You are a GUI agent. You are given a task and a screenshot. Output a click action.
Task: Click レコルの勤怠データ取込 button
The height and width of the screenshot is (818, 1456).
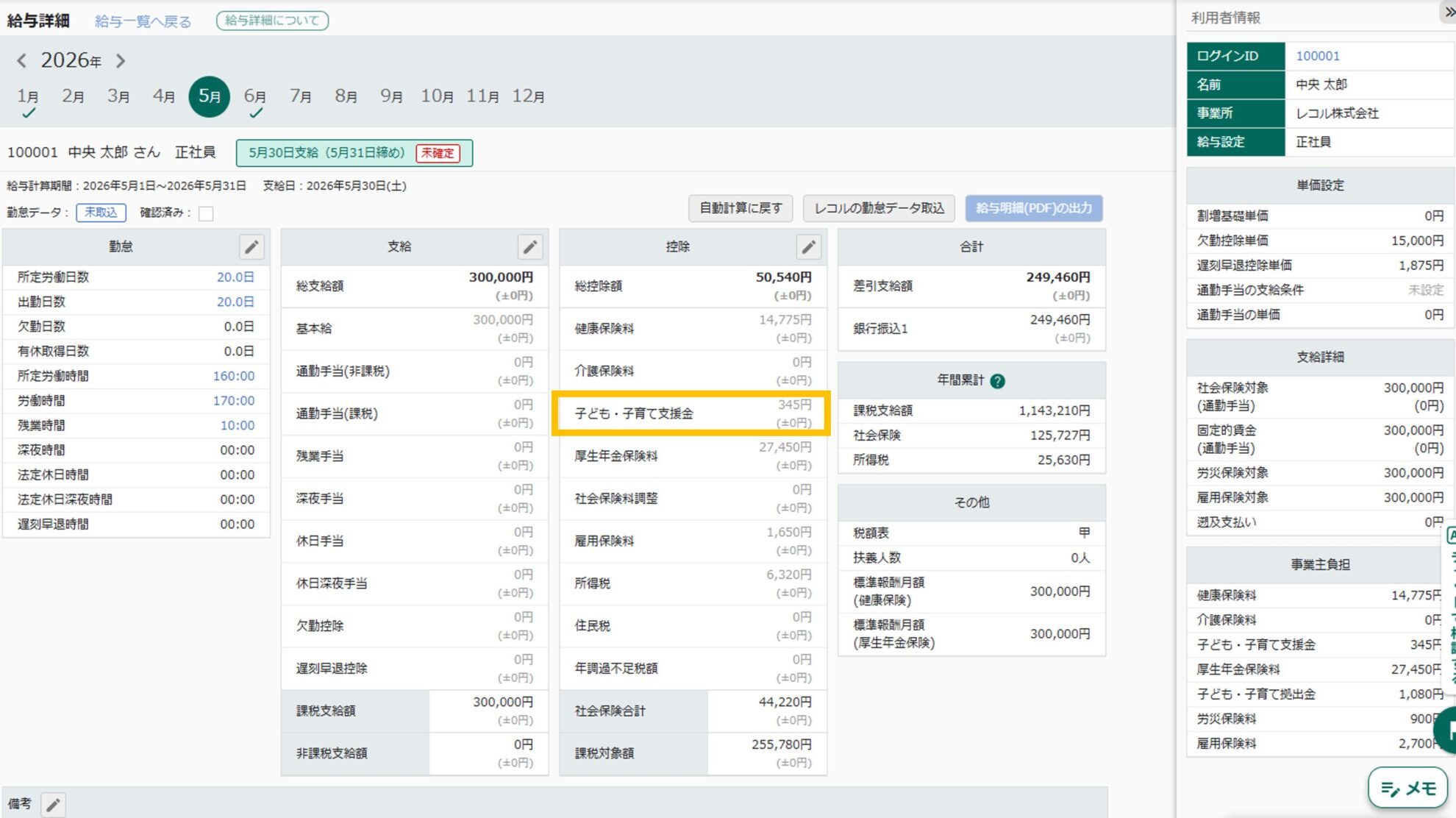[x=879, y=208]
